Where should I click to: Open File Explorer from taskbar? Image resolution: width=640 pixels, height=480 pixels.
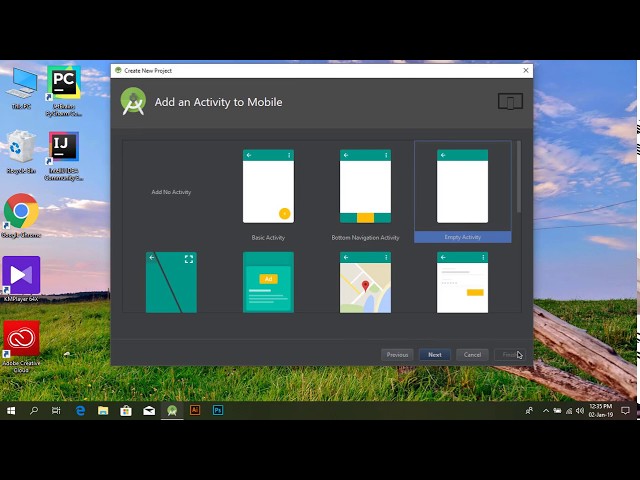coord(103,411)
